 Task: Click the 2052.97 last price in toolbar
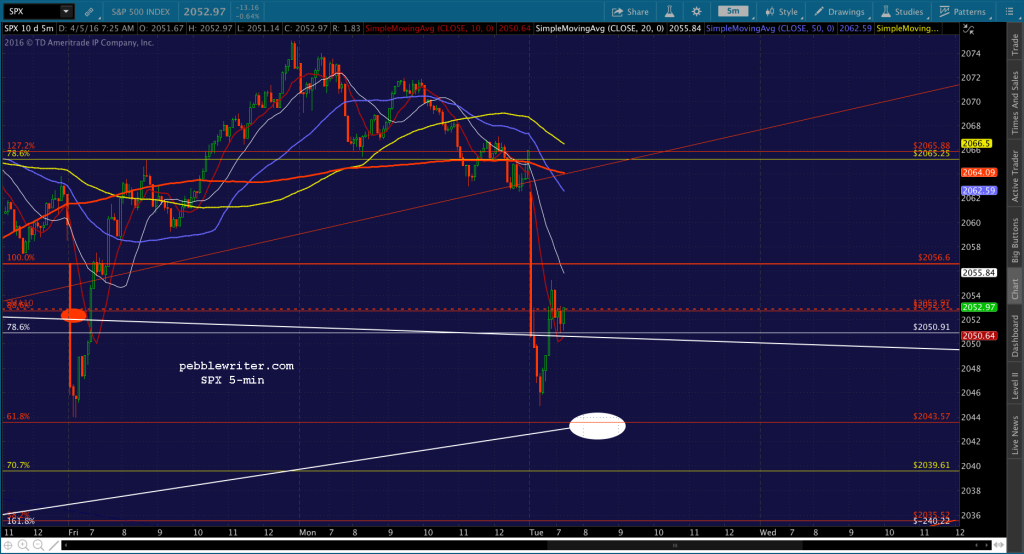click(204, 12)
